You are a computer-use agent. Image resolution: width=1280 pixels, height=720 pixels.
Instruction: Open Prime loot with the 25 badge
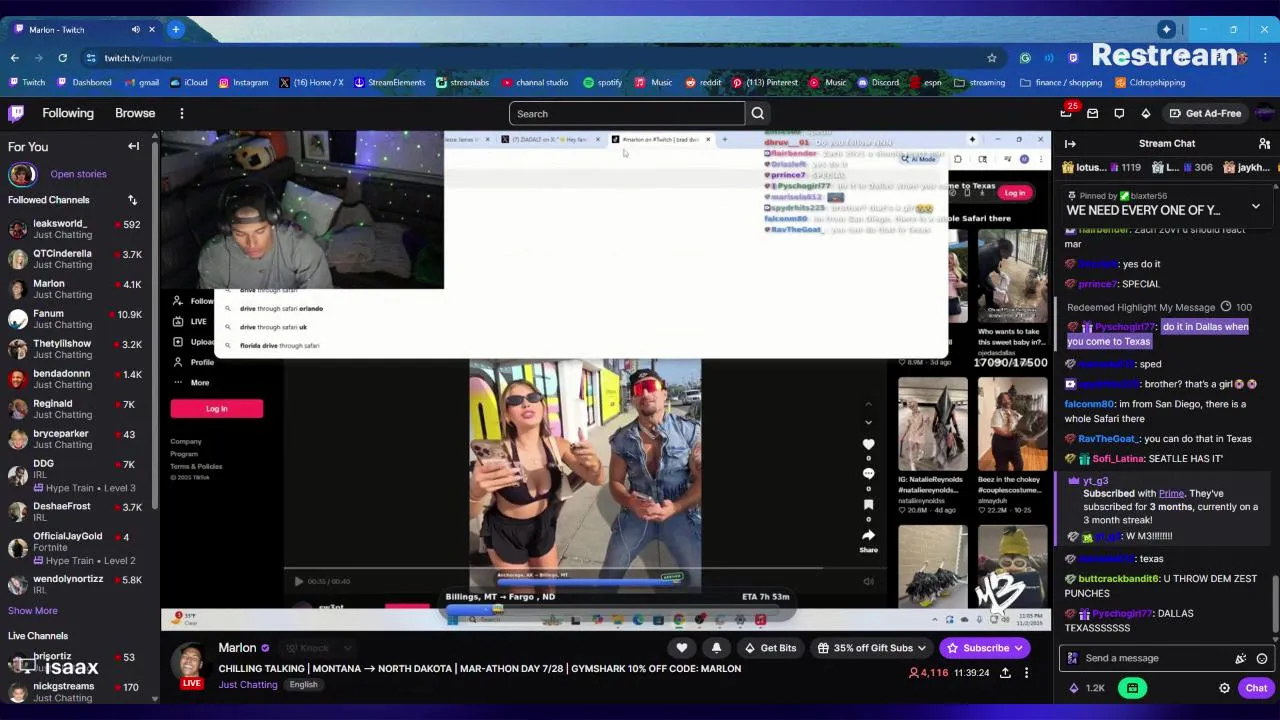point(1067,113)
